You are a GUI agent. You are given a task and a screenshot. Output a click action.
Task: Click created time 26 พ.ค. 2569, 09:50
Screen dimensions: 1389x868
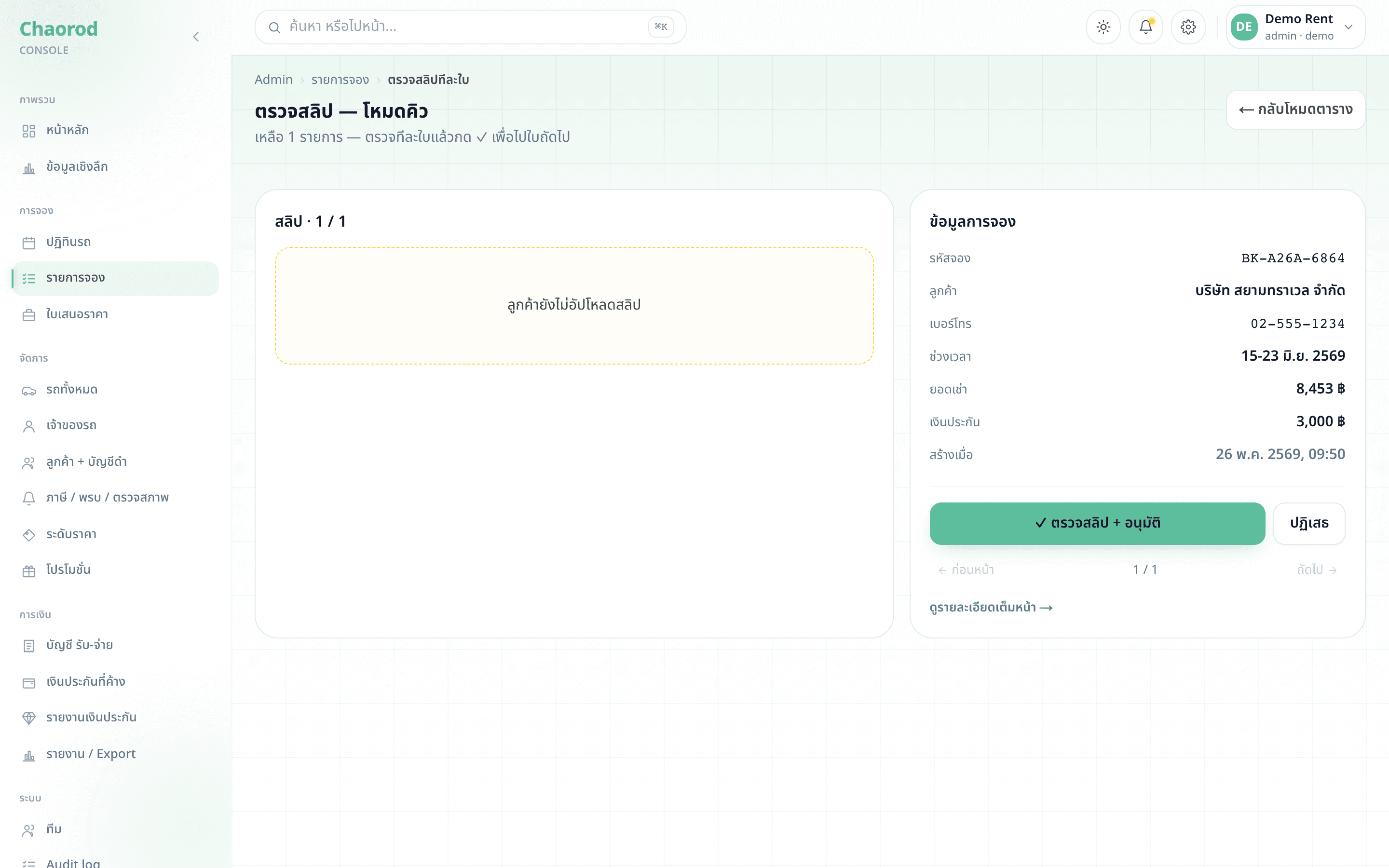tap(1280, 455)
